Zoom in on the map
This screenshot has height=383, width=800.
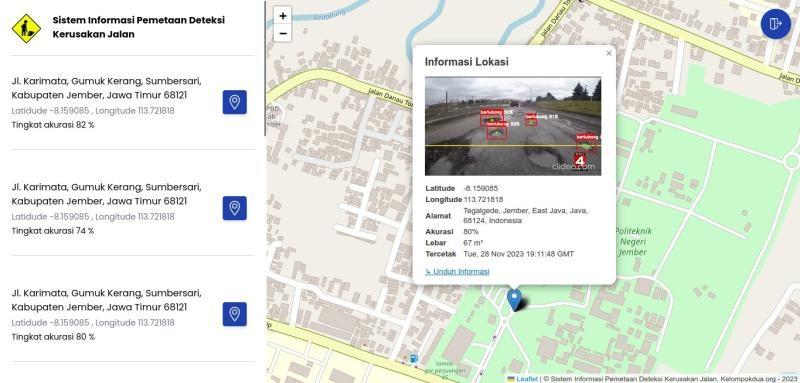click(283, 16)
